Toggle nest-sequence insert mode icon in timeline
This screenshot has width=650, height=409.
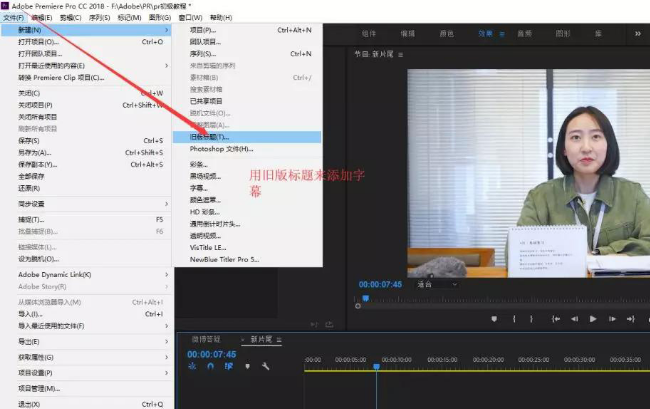pyautogui.click(x=192, y=366)
